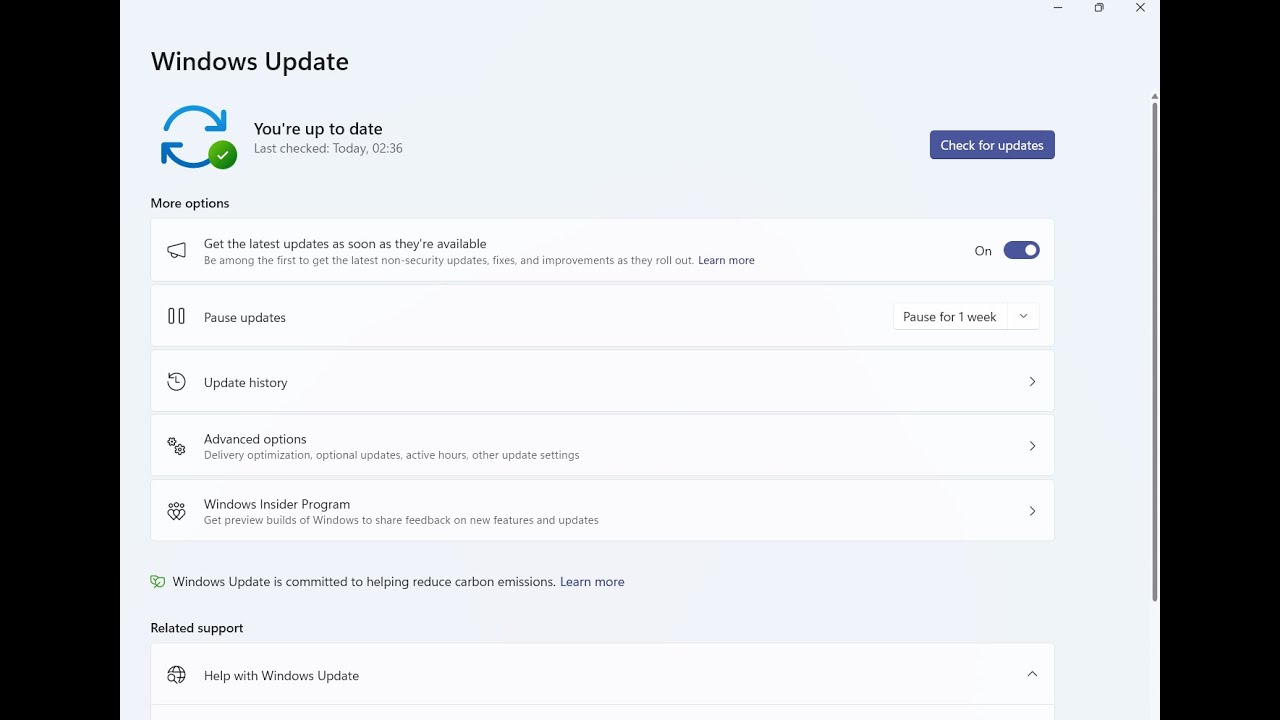Open Learn more link about latest updates
1280x720 pixels.
[726, 260]
